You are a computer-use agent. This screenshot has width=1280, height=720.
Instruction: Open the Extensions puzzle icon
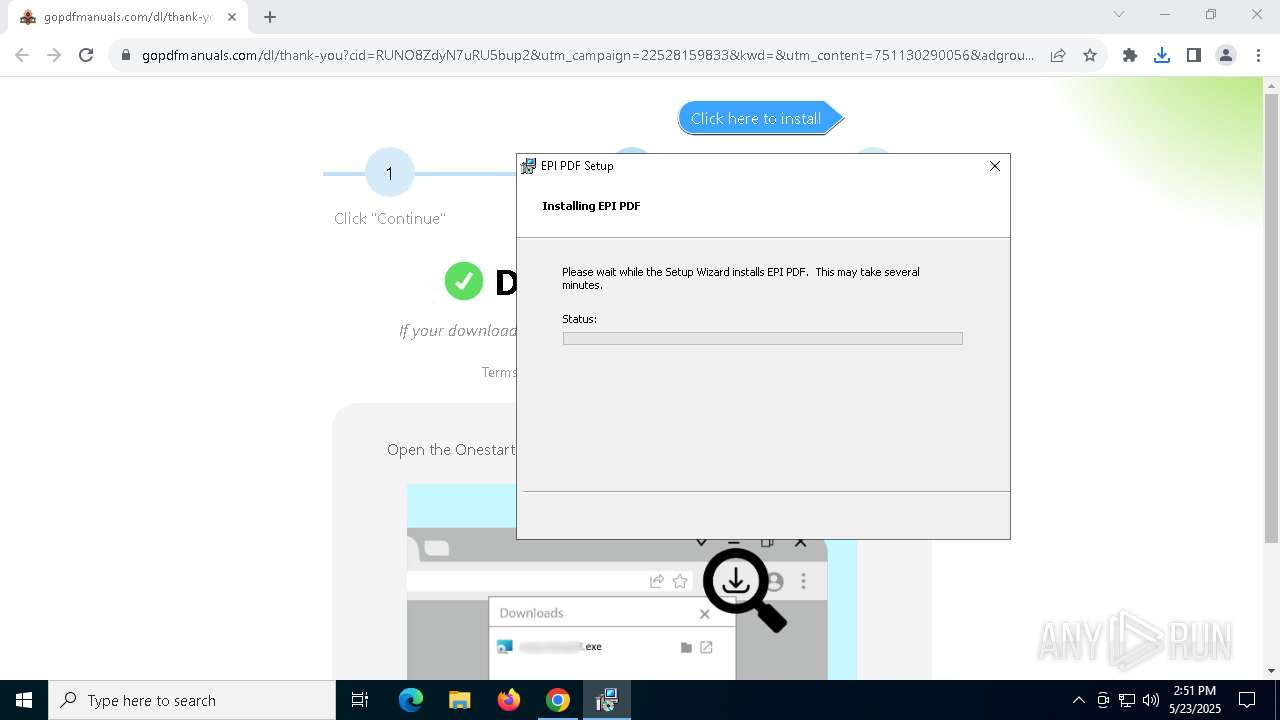[1130, 55]
